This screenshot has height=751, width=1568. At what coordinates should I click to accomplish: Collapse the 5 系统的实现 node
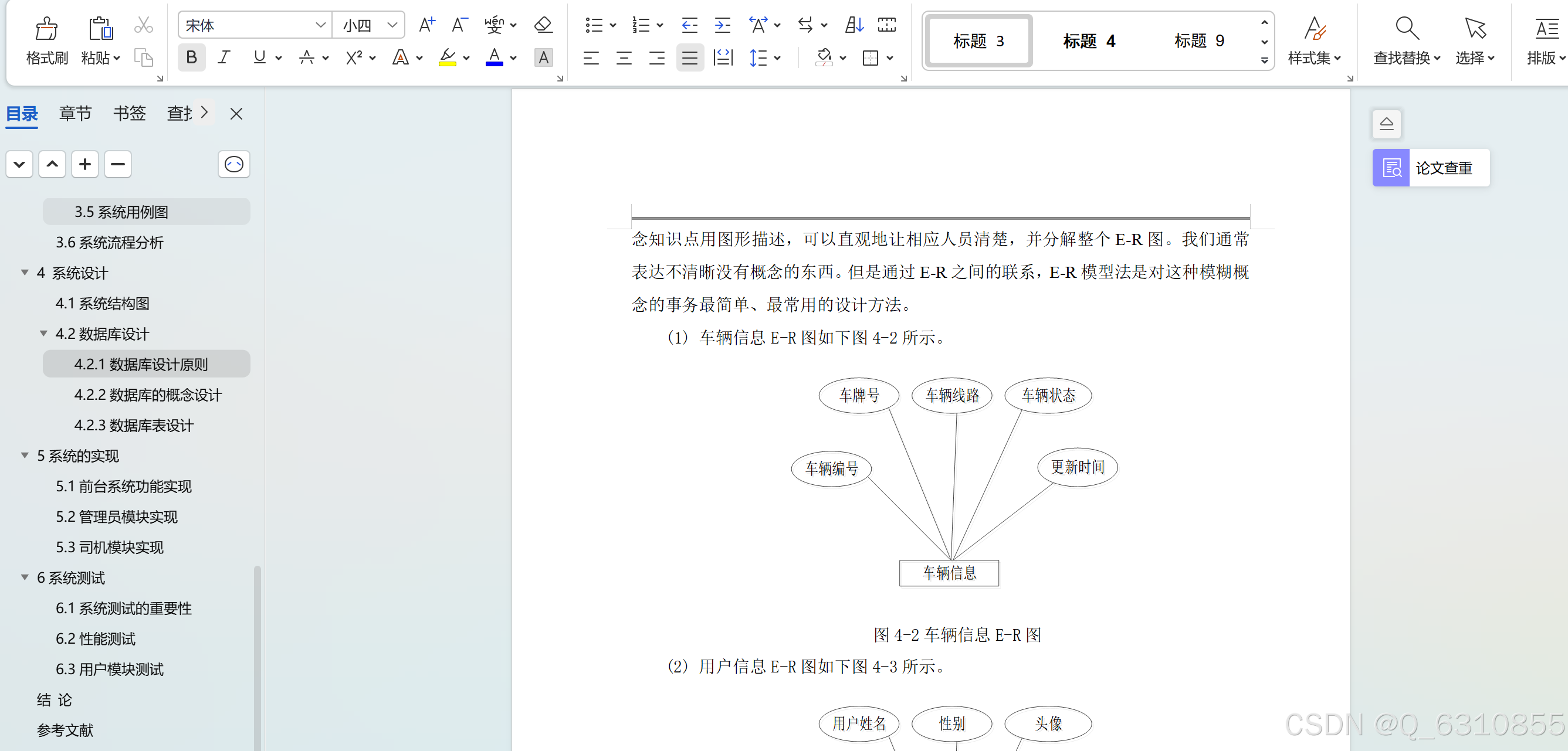[x=25, y=455]
